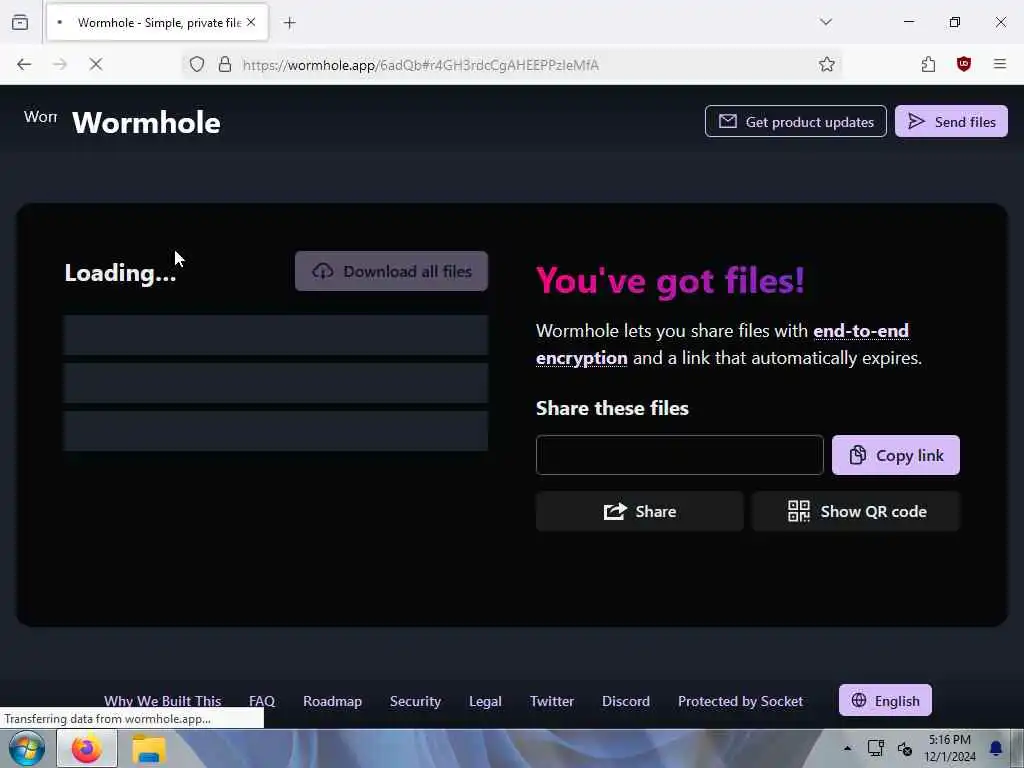The width and height of the screenshot is (1024, 768).
Task: Click 'Share these files' label
Action: (612, 408)
